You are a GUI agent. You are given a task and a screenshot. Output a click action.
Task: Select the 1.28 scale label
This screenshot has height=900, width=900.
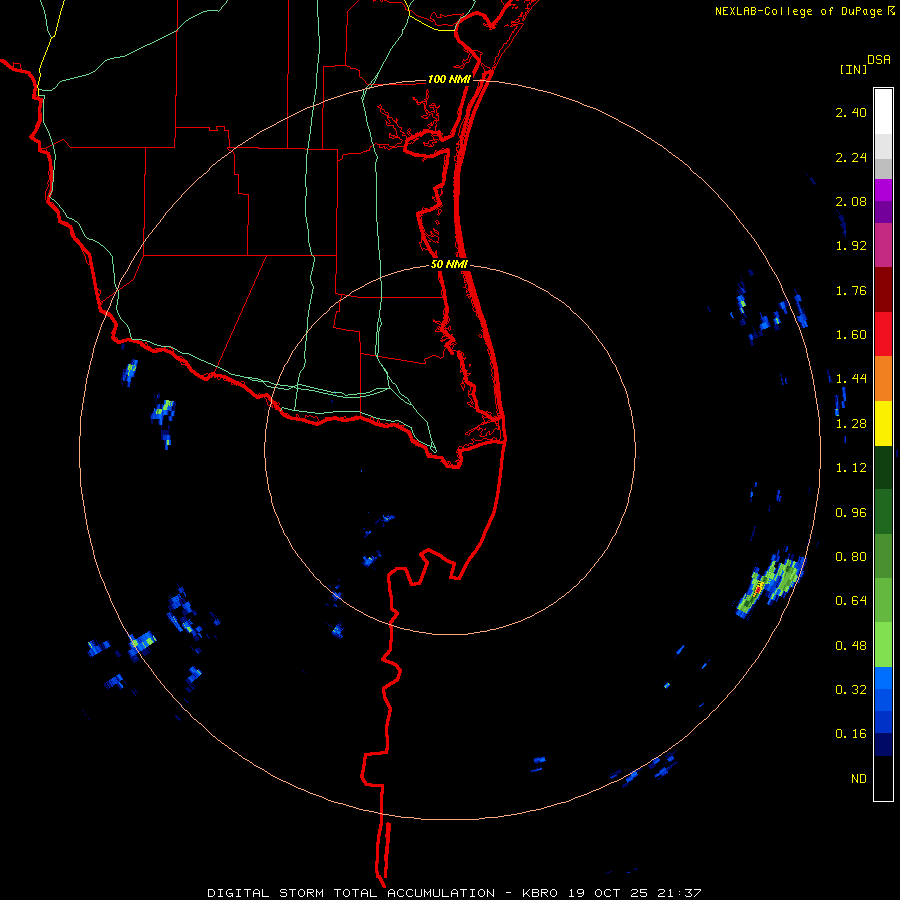coord(851,424)
